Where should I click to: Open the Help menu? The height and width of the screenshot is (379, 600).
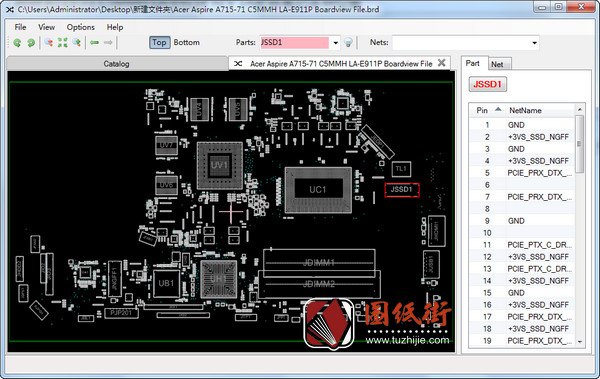(115, 27)
